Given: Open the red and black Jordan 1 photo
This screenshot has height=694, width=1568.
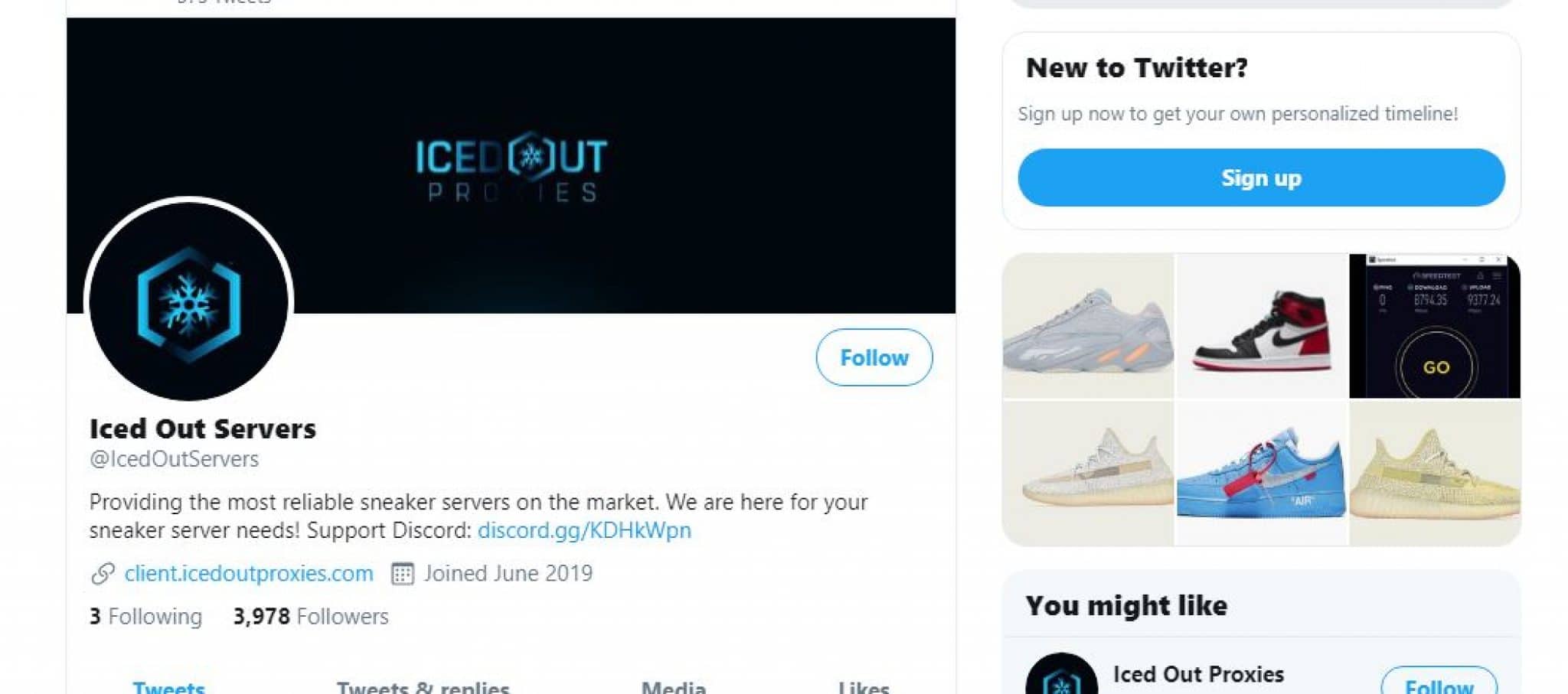Looking at the screenshot, I should 1262,326.
